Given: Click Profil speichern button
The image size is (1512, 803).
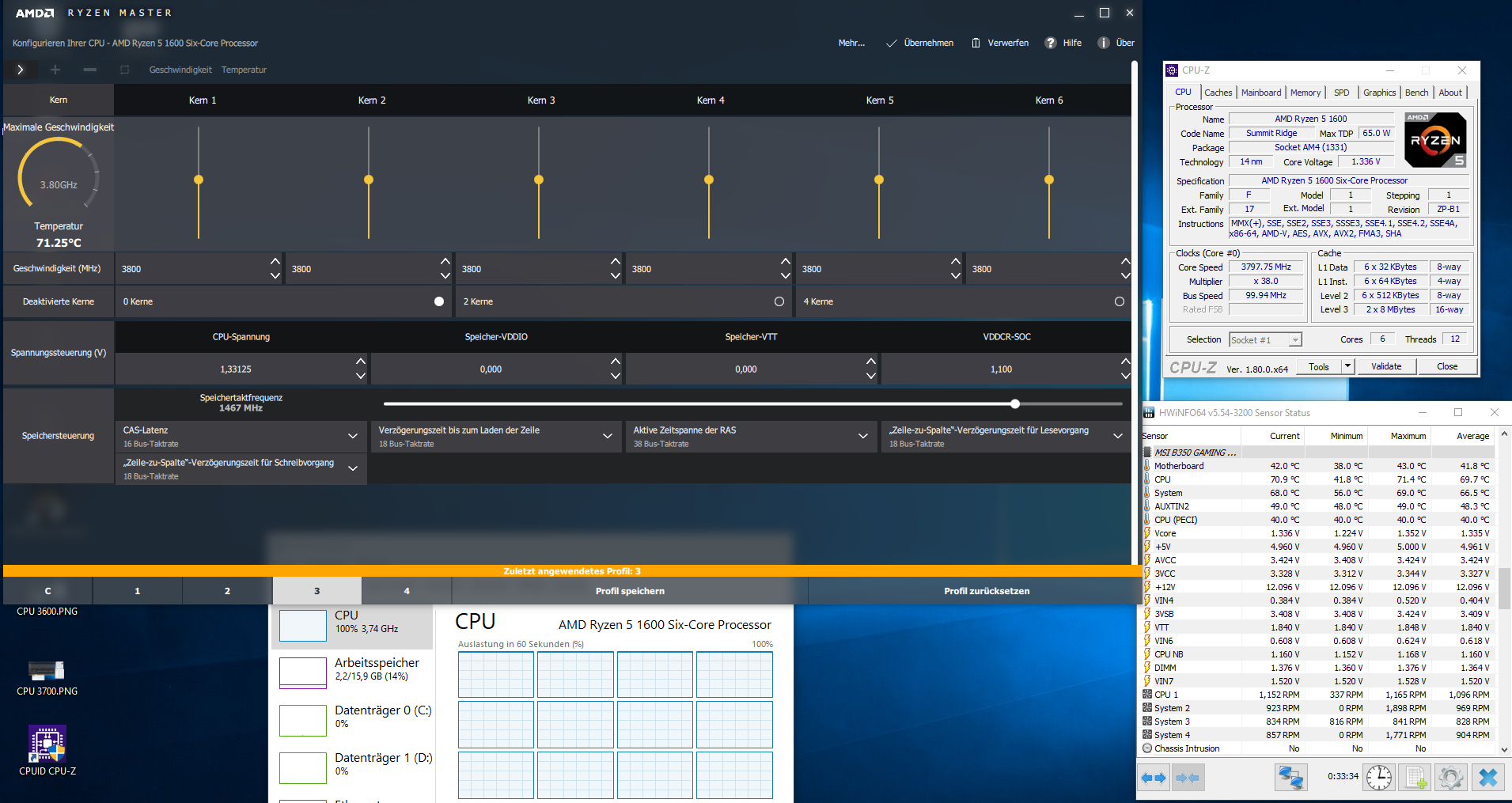Looking at the screenshot, I should (630, 591).
